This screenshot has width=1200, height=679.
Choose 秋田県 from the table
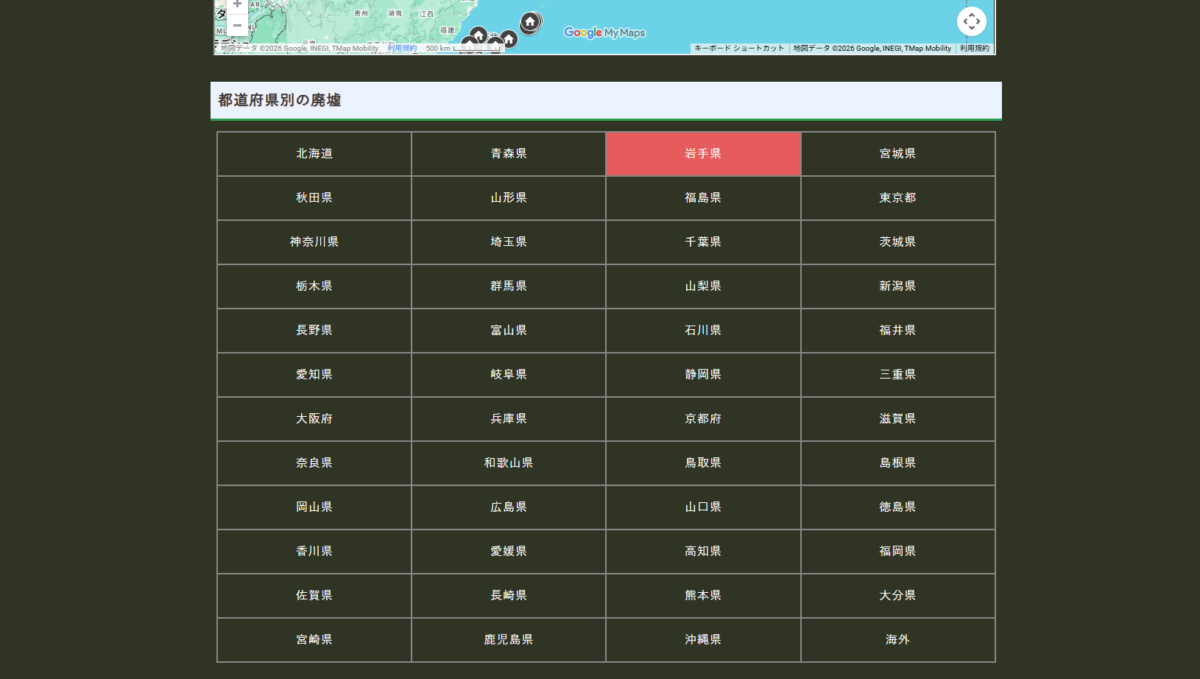tap(314, 198)
